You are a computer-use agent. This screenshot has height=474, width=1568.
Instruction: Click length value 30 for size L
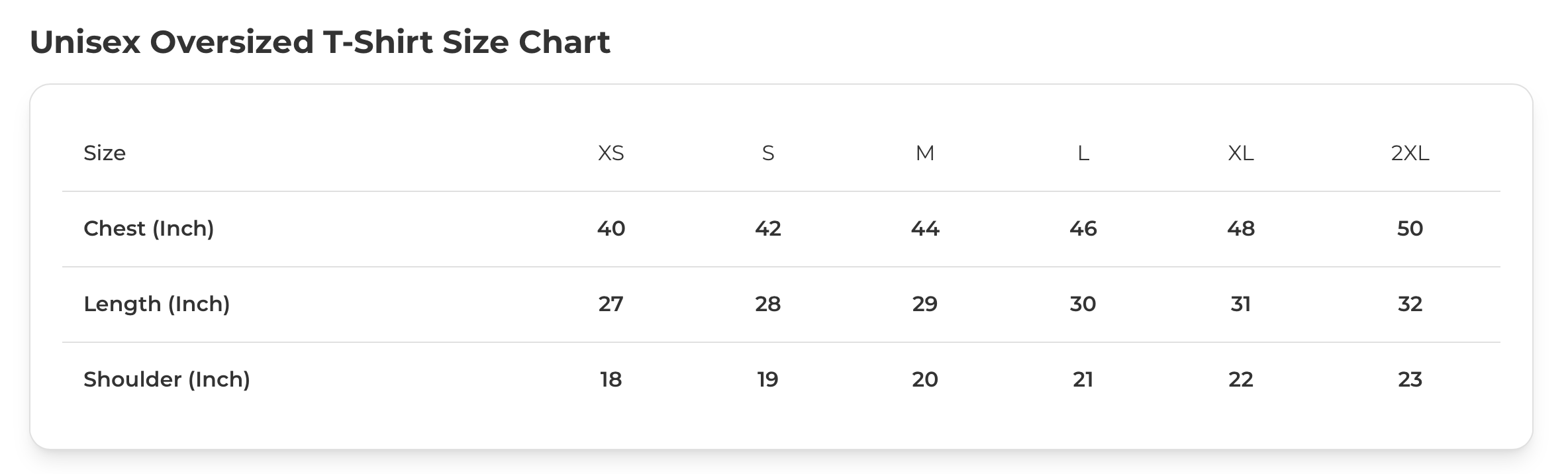pyautogui.click(x=1083, y=304)
